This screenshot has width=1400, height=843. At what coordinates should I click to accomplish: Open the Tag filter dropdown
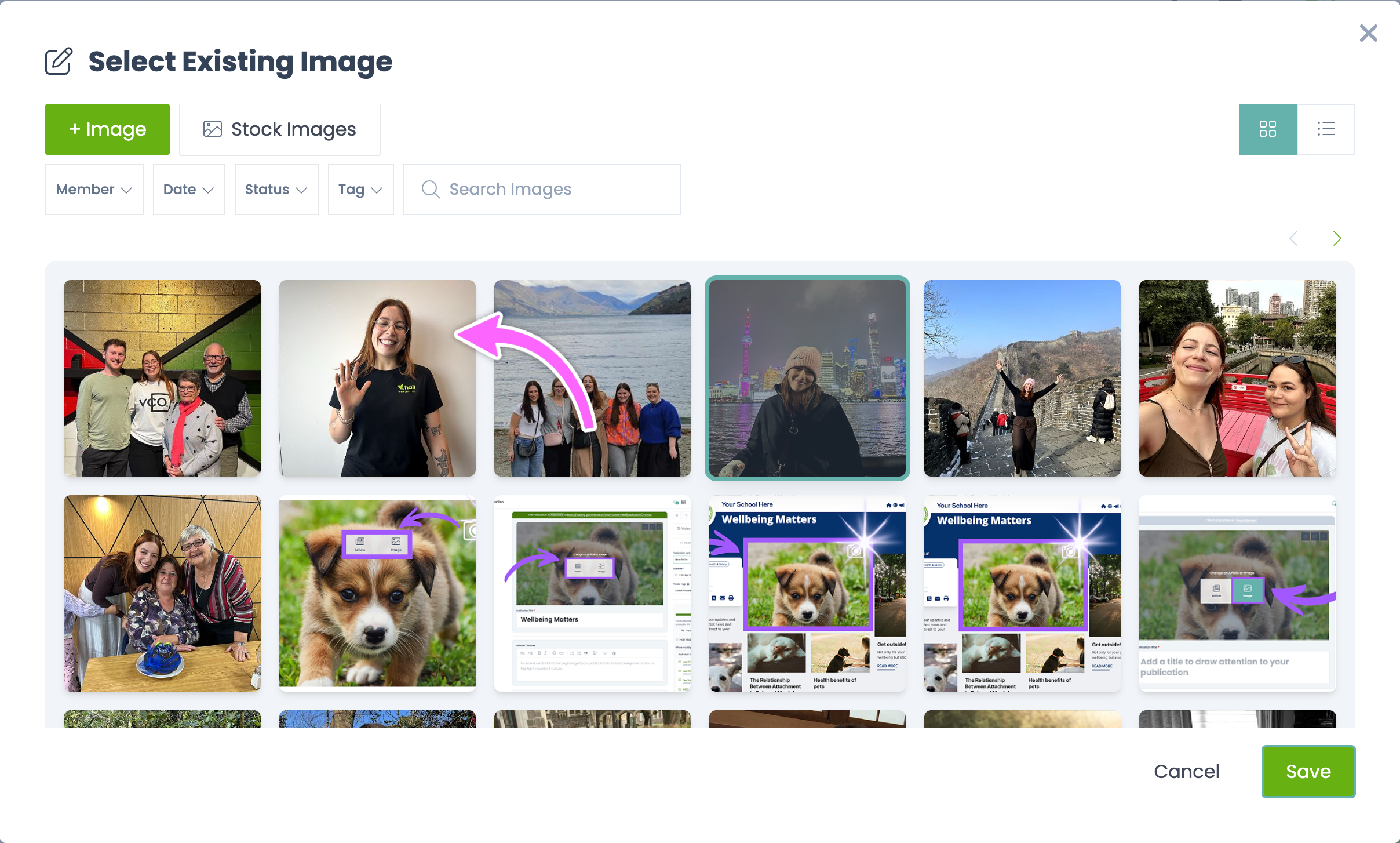pyautogui.click(x=360, y=189)
